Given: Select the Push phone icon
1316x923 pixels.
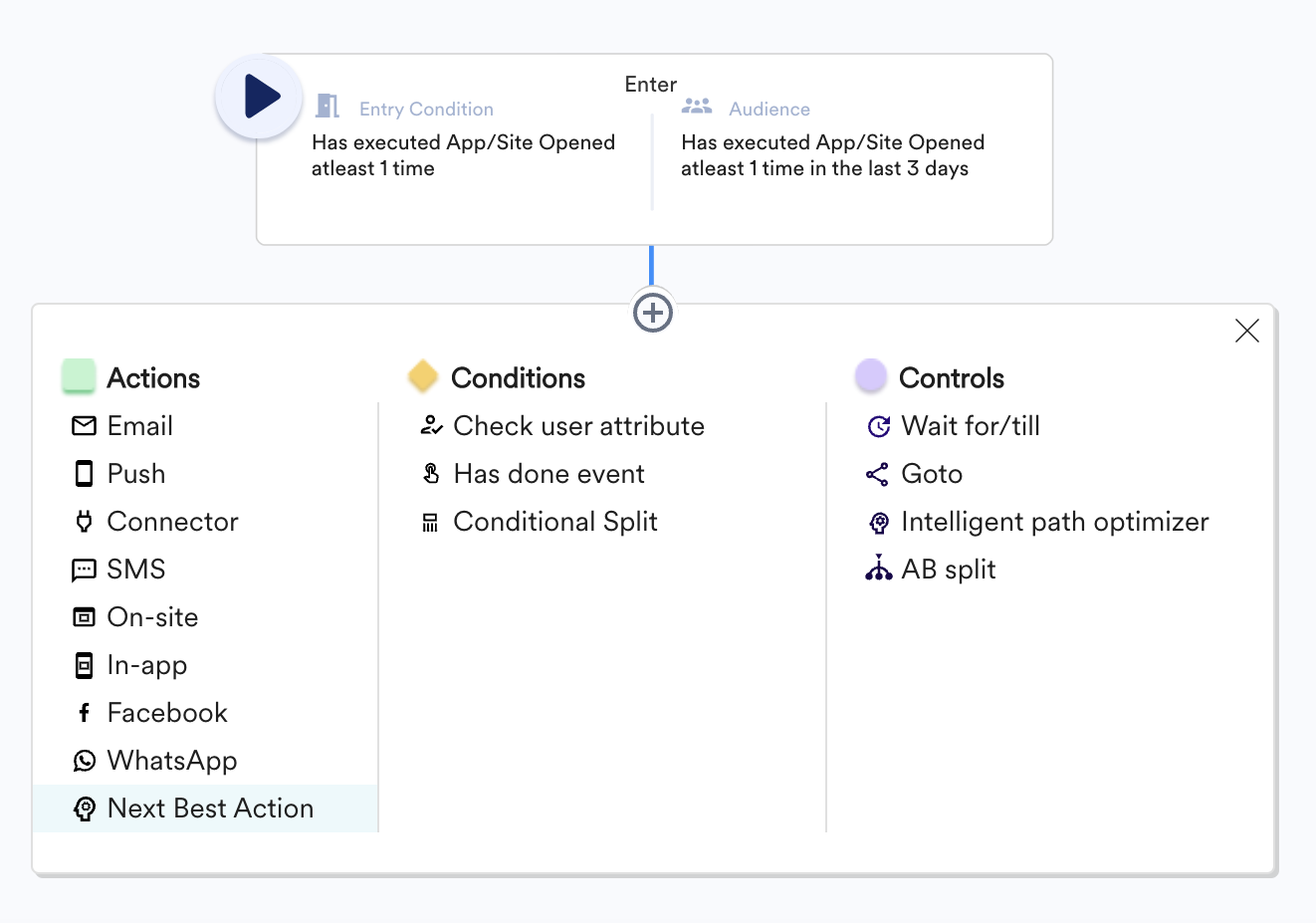Looking at the screenshot, I should [x=85, y=474].
